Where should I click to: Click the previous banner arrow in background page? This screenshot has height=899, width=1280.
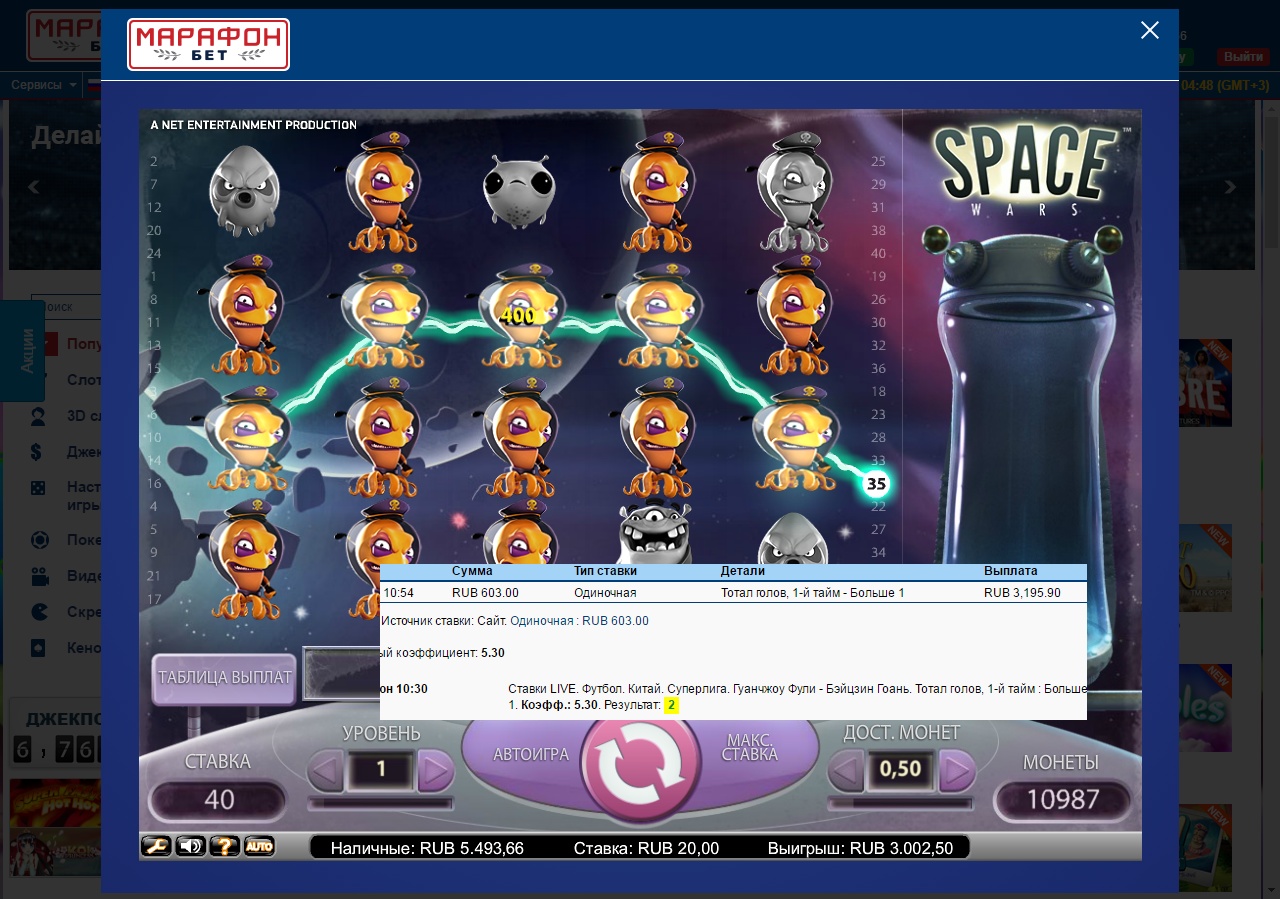33,187
